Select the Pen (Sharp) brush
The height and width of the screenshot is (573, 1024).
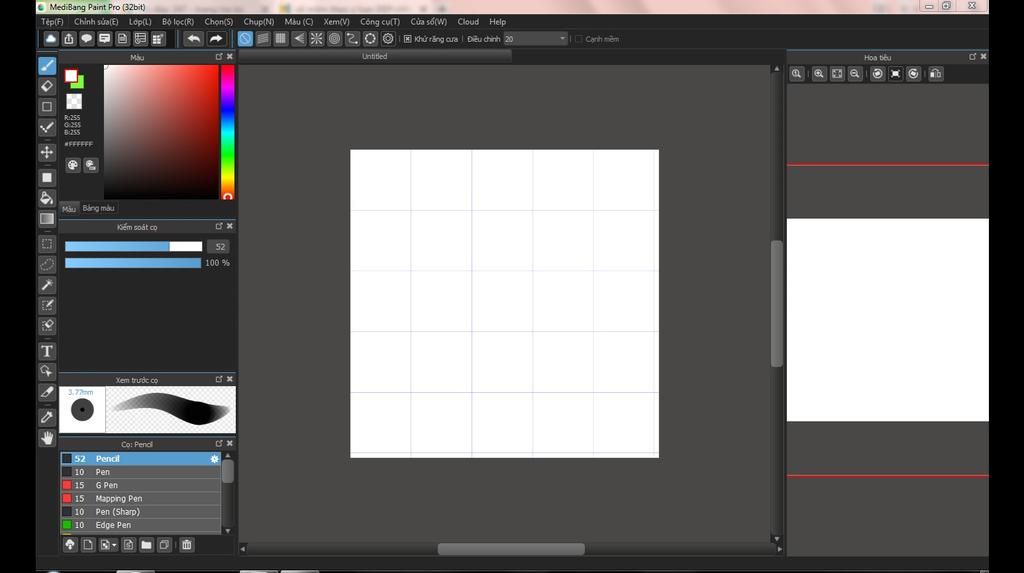tap(141, 512)
